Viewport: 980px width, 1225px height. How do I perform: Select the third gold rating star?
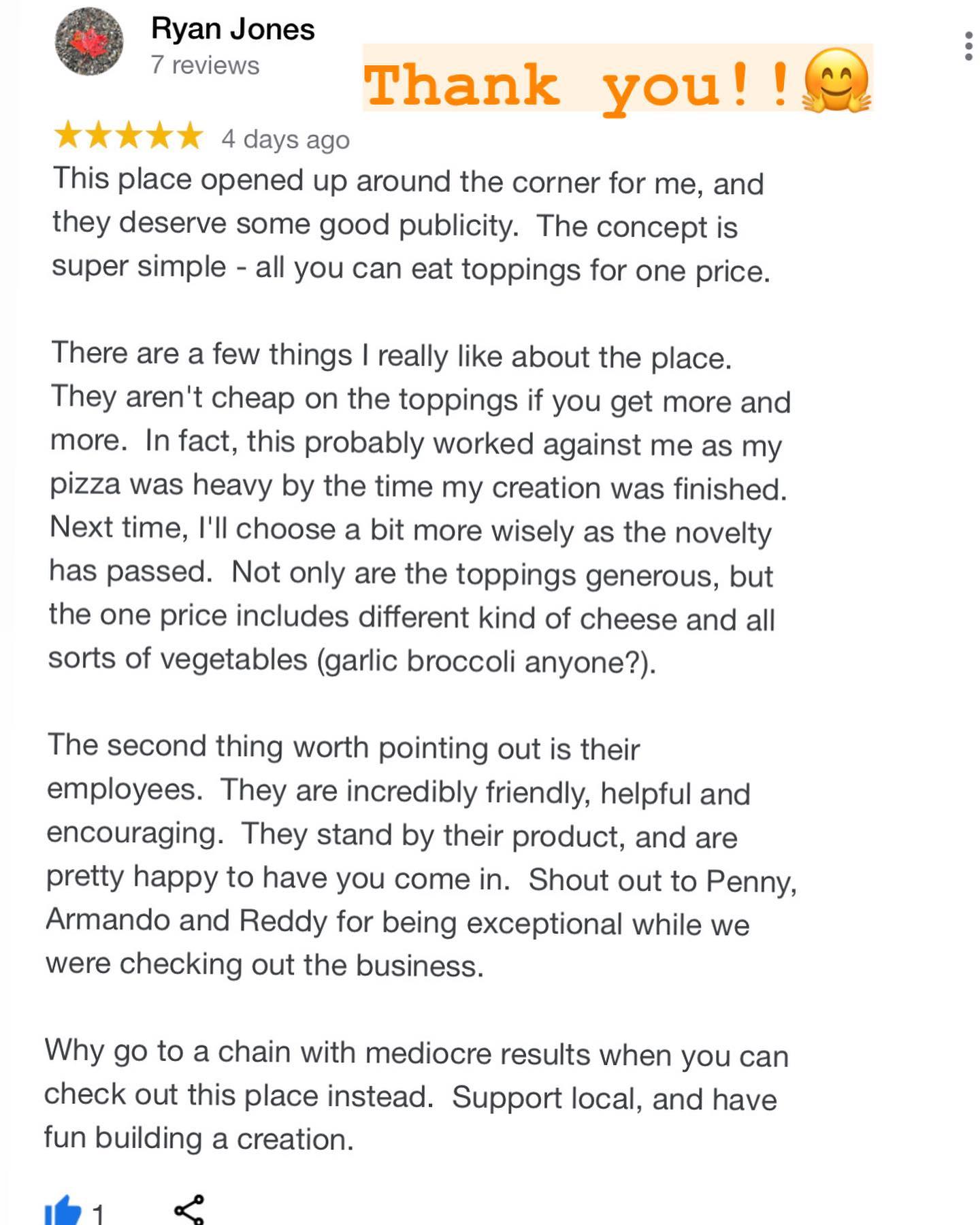[x=129, y=135]
